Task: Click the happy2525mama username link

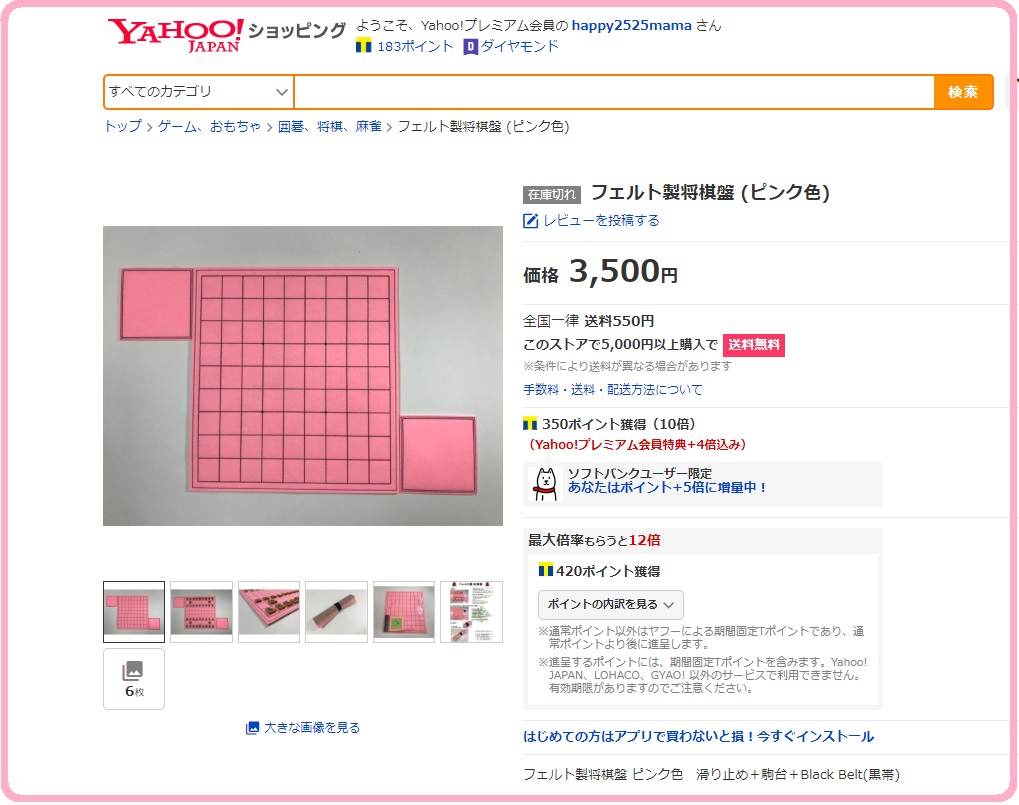Action: pyautogui.click(x=631, y=26)
